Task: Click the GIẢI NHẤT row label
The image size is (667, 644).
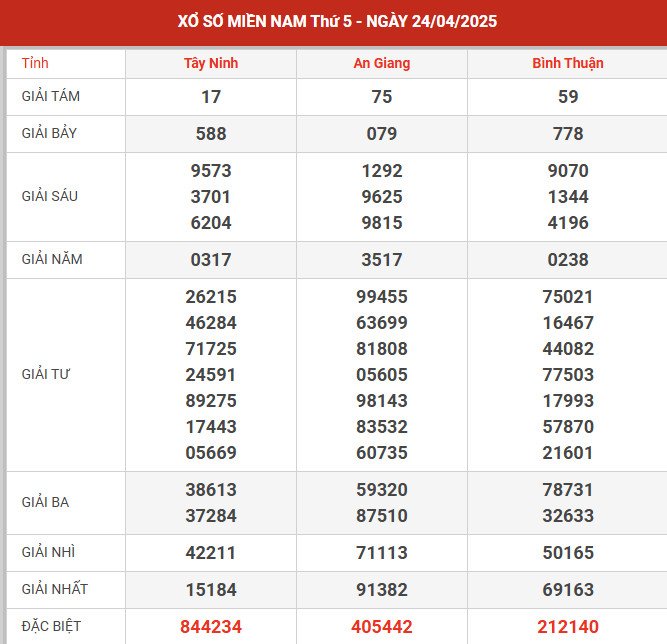Action: pyautogui.click(x=55, y=589)
